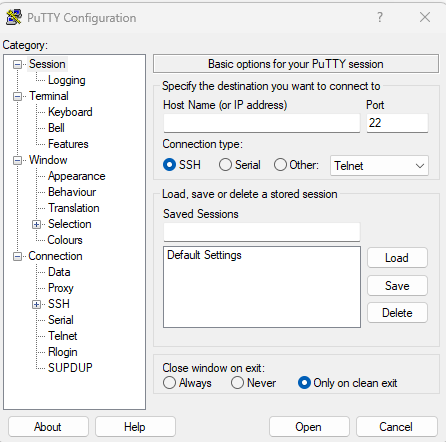Select Default Settings in sessions list

pos(204,255)
